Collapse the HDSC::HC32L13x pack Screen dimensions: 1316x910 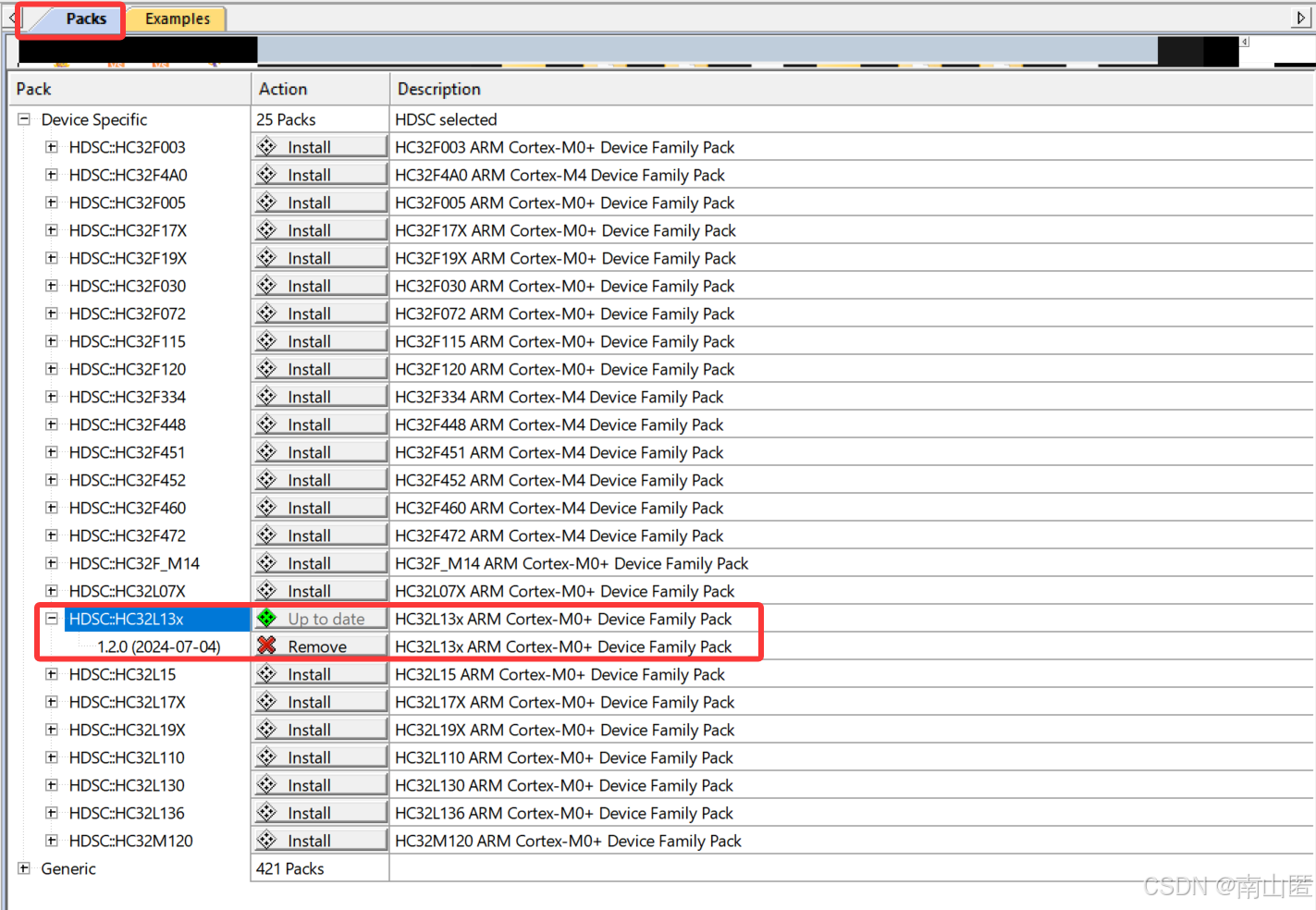(x=52, y=619)
